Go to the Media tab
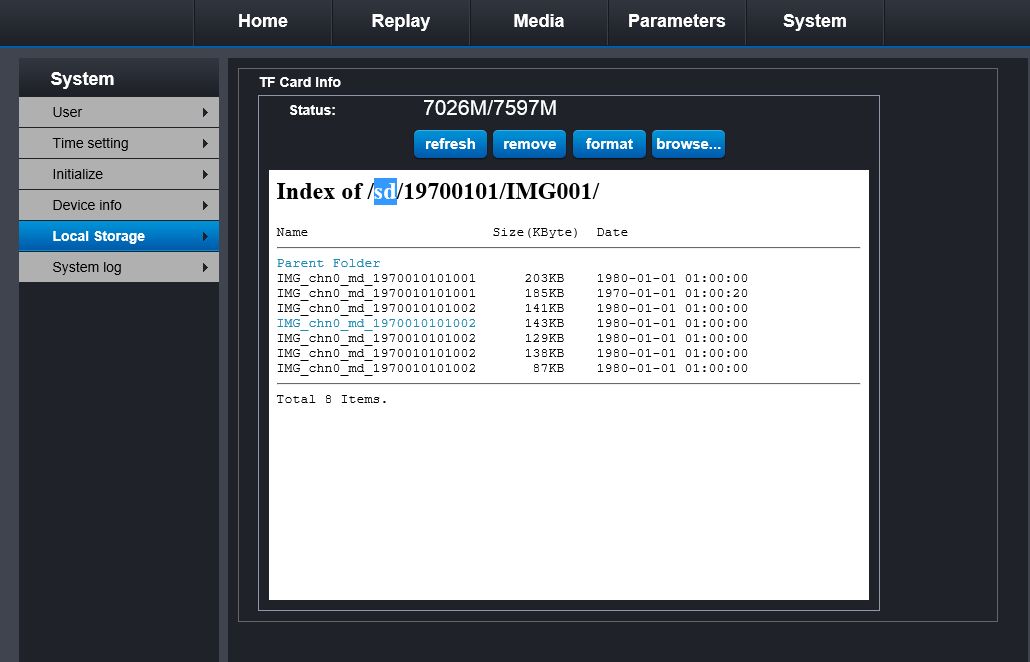This screenshot has height=662, width=1030. pos(538,22)
